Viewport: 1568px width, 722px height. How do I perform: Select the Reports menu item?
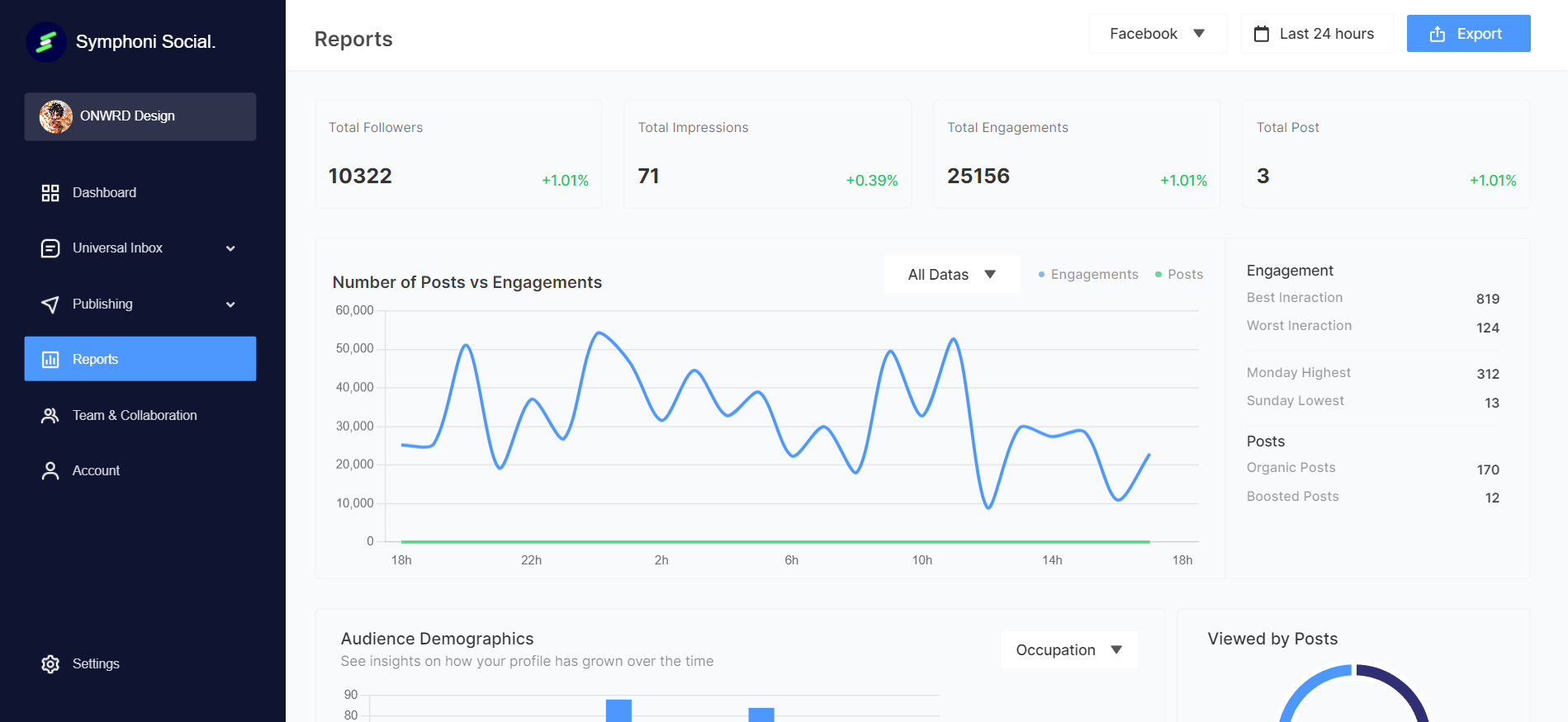pos(140,359)
